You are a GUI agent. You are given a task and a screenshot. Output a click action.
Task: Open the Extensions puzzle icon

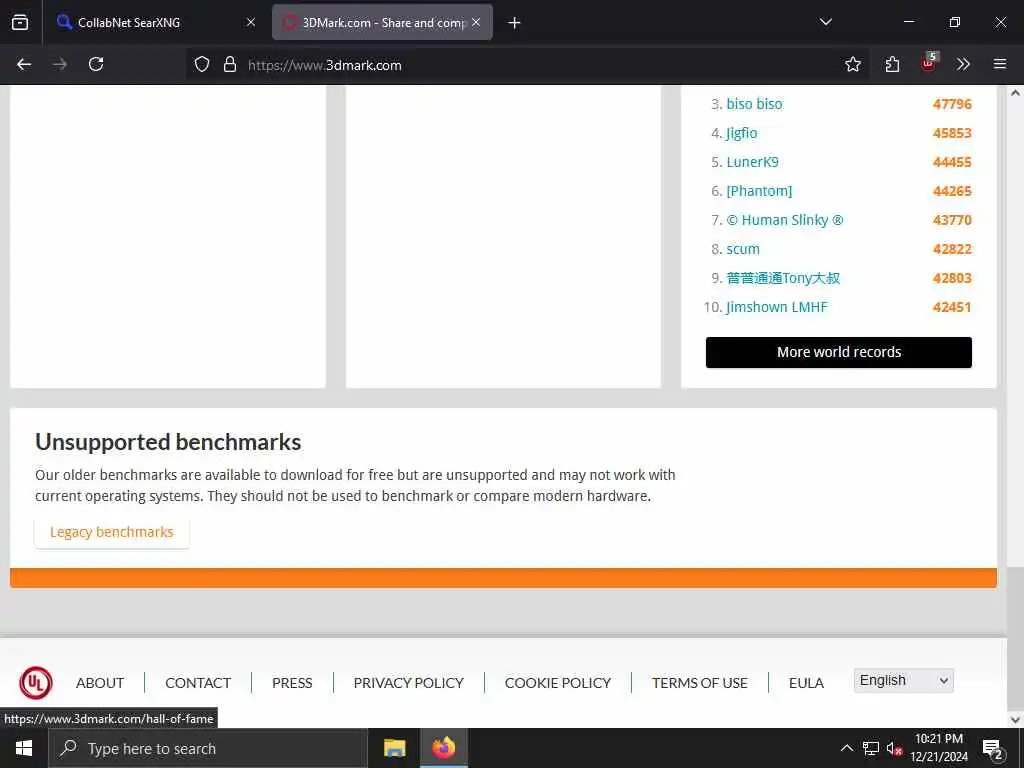pyautogui.click(x=892, y=64)
